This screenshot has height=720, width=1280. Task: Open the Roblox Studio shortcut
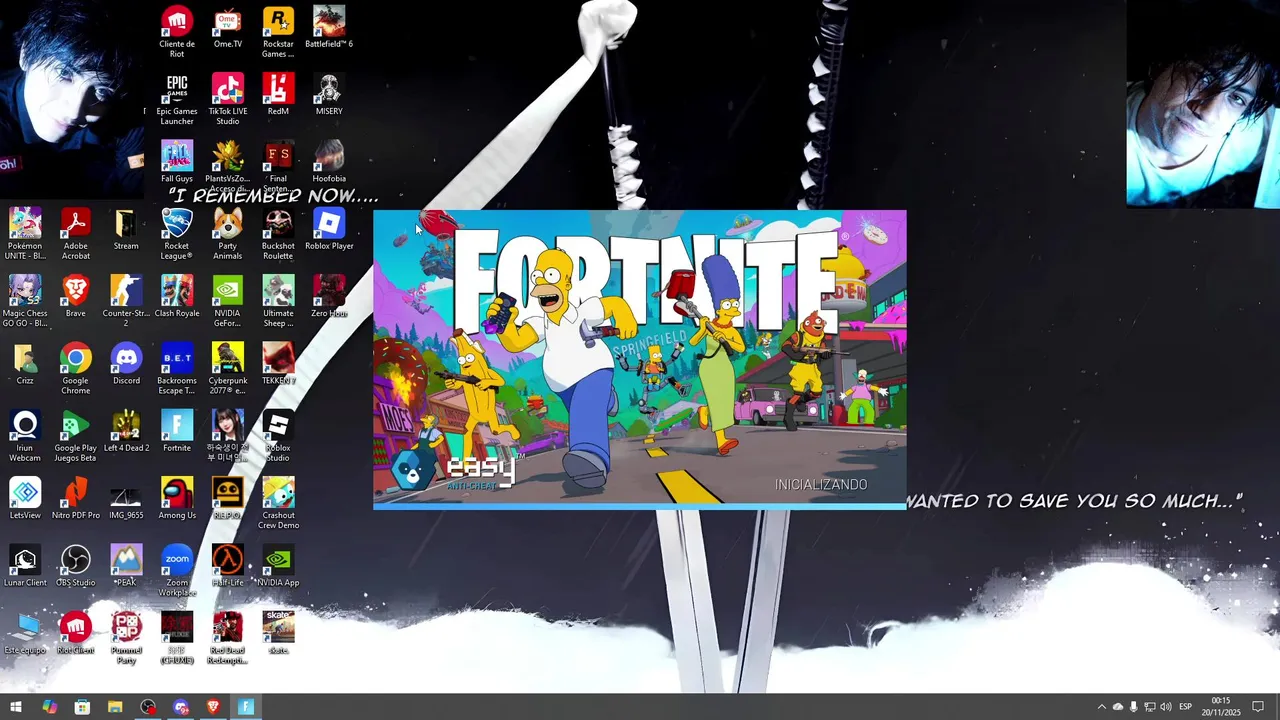[x=278, y=435]
